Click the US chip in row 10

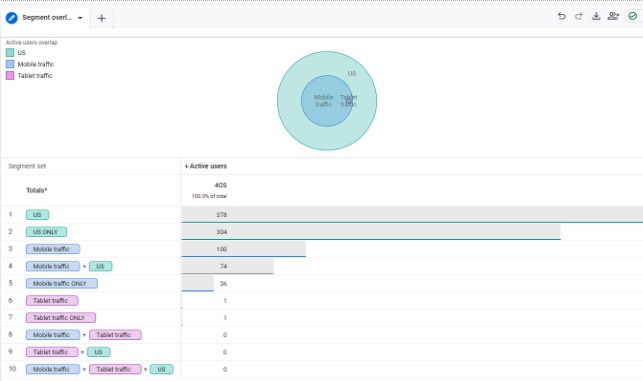[x=162, y=370]
